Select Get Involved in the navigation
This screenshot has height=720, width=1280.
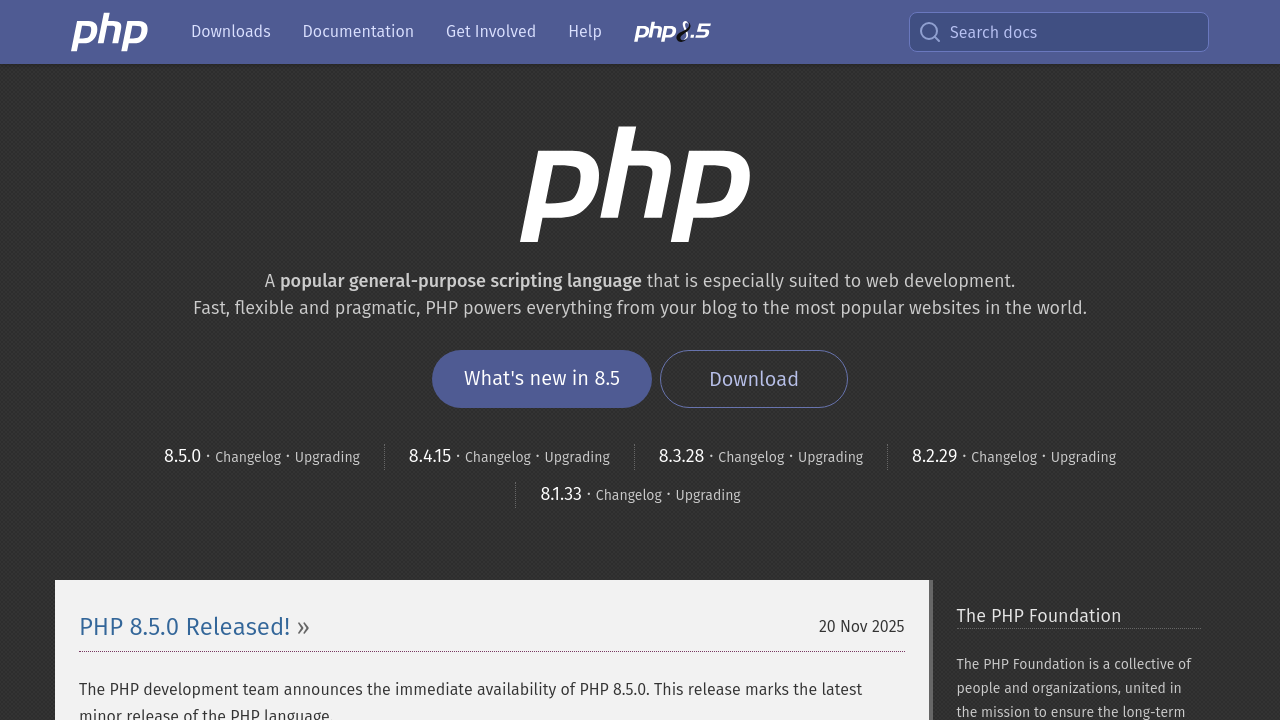(x=491, y=30)
